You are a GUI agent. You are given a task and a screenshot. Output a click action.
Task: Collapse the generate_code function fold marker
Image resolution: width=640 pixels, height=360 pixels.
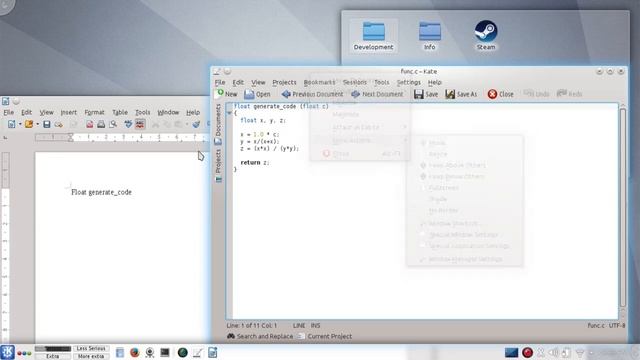coord(229,113)
